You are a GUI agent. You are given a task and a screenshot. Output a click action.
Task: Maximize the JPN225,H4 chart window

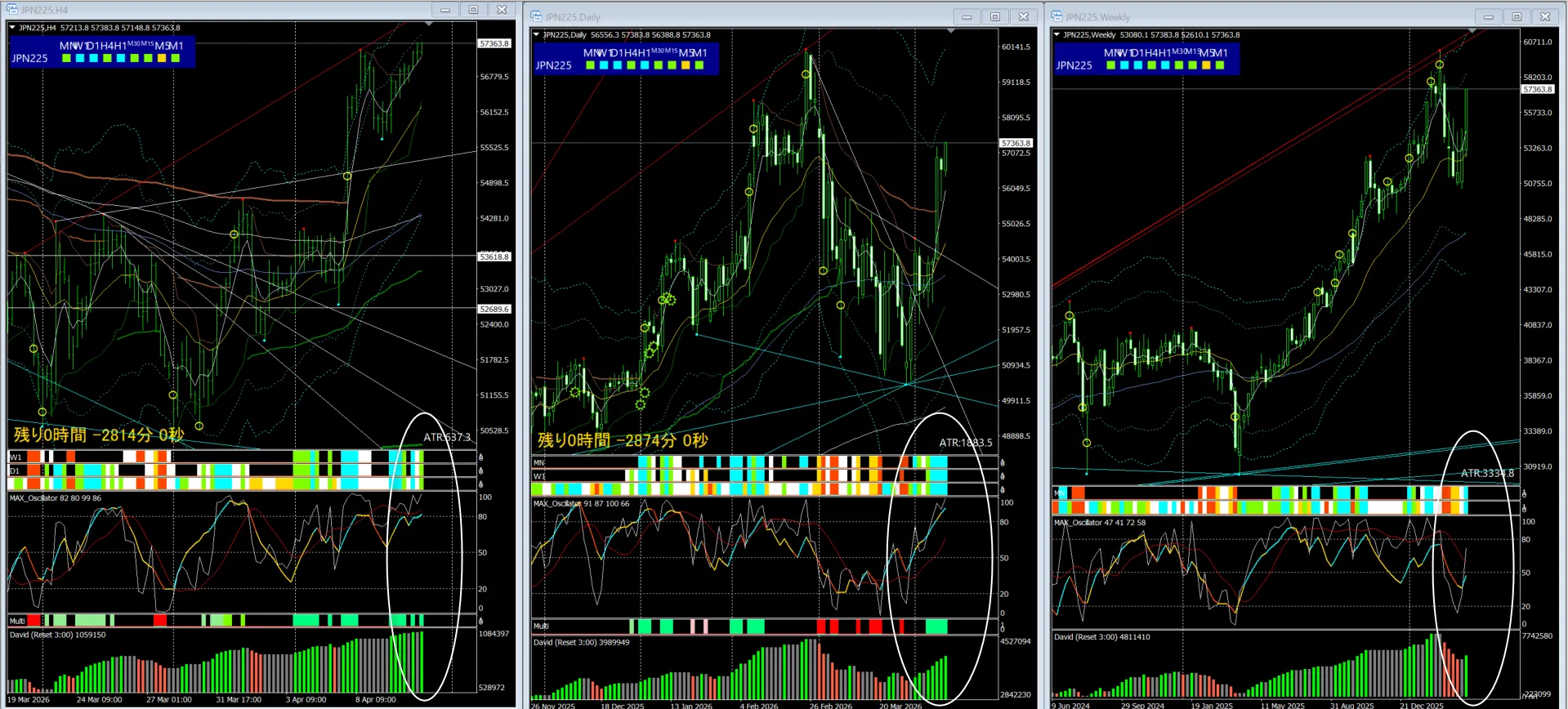pyautogui.click(x=473, y=10)
